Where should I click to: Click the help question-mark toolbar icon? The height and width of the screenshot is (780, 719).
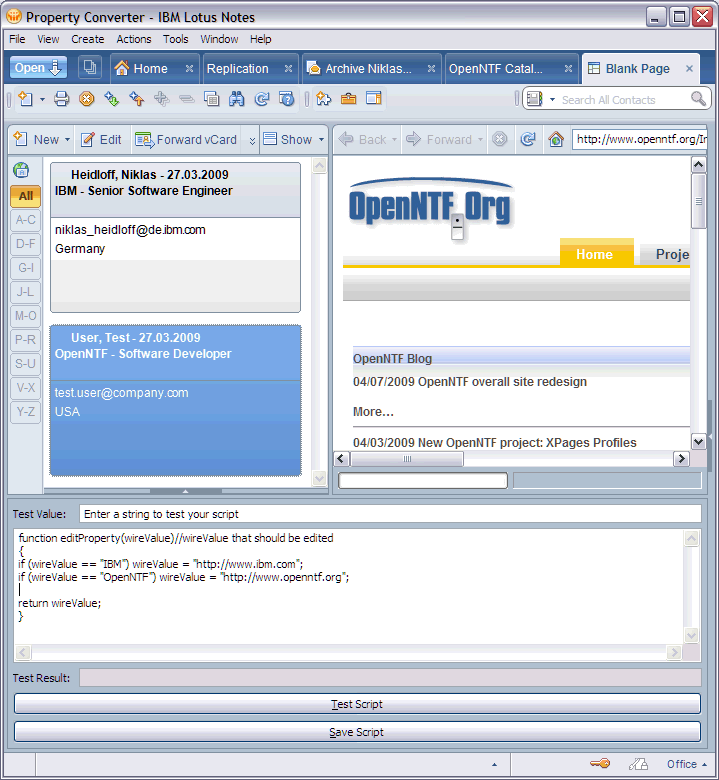point(287,99)
